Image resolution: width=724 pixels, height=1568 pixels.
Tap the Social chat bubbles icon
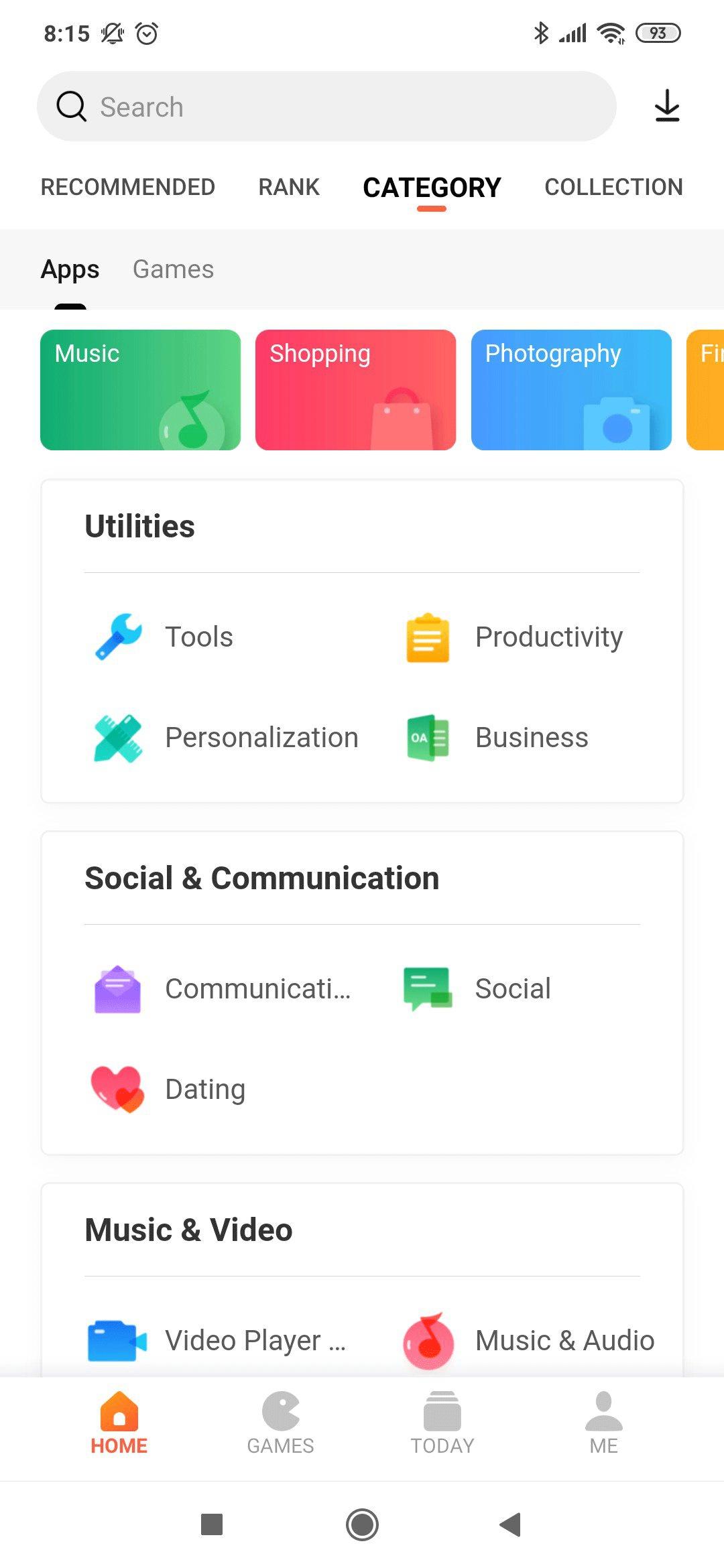(x=428, y=988)
